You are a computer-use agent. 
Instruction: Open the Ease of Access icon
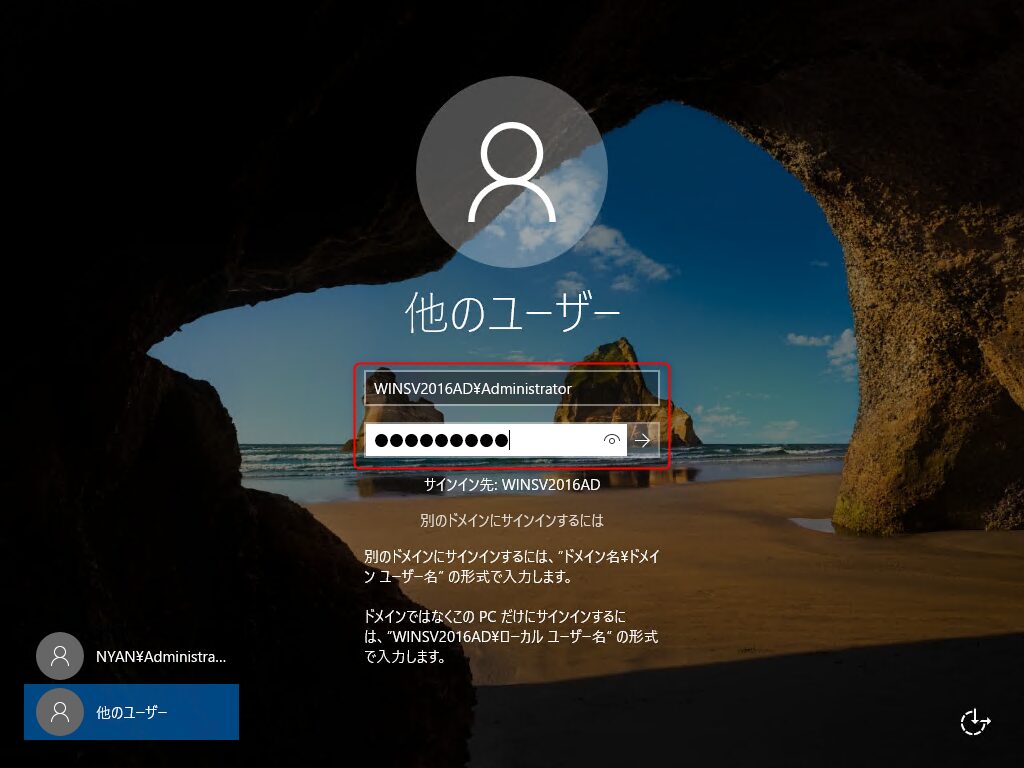pos(975,722)
